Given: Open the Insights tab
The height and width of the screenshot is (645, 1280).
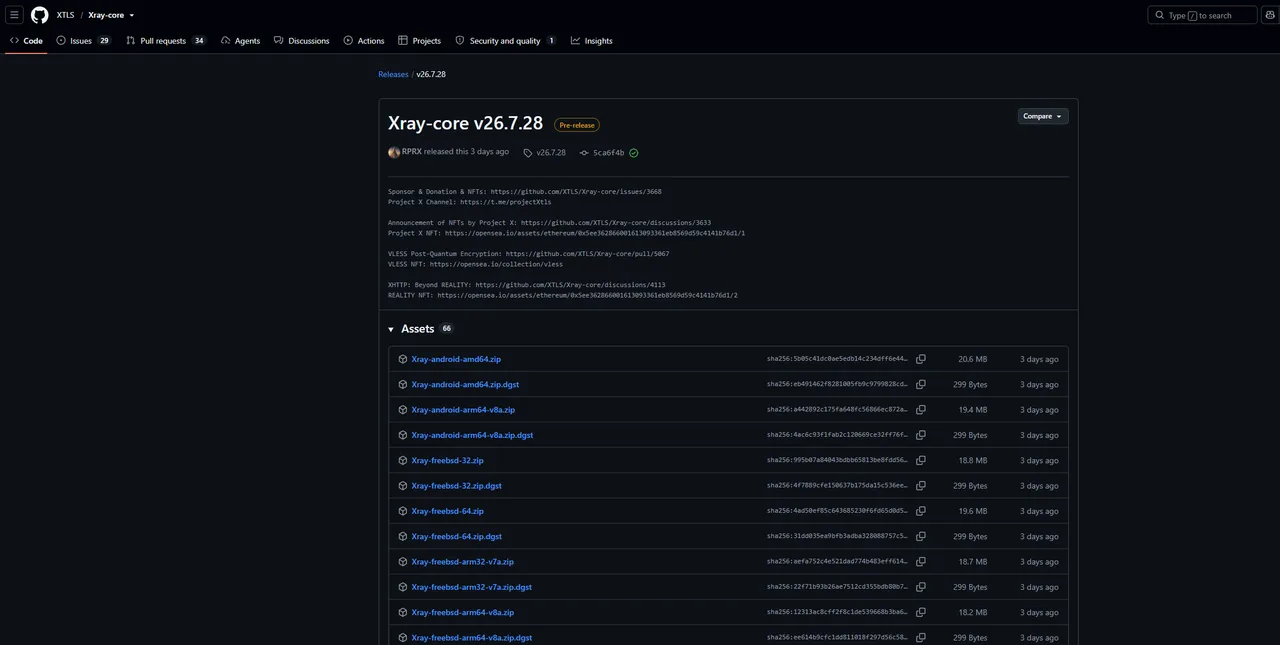Looking at the screenshot, I should click(592, 41).
